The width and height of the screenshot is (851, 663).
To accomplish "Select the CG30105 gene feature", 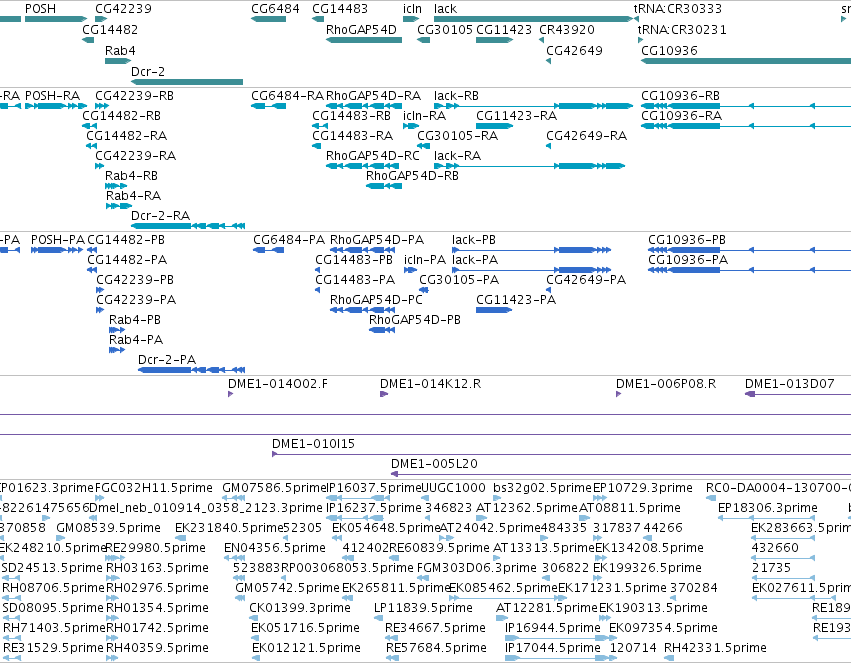I will [423, 40].
